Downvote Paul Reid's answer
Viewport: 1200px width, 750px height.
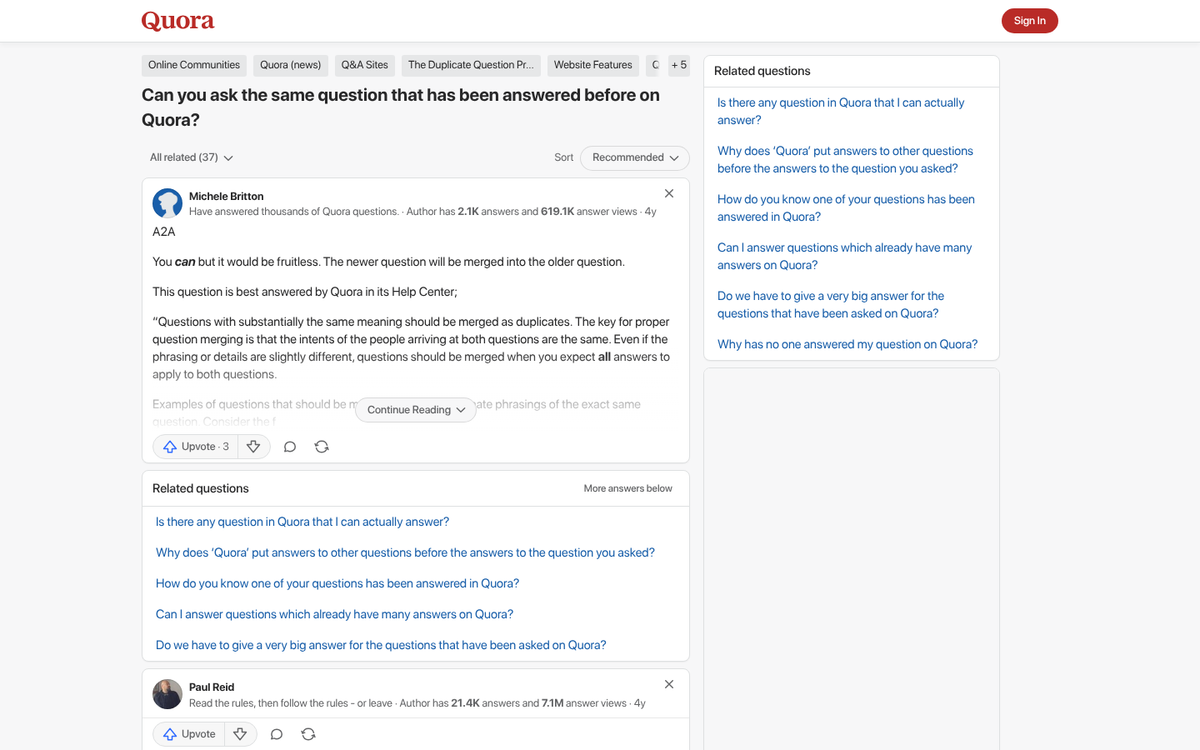click(240, 733)
